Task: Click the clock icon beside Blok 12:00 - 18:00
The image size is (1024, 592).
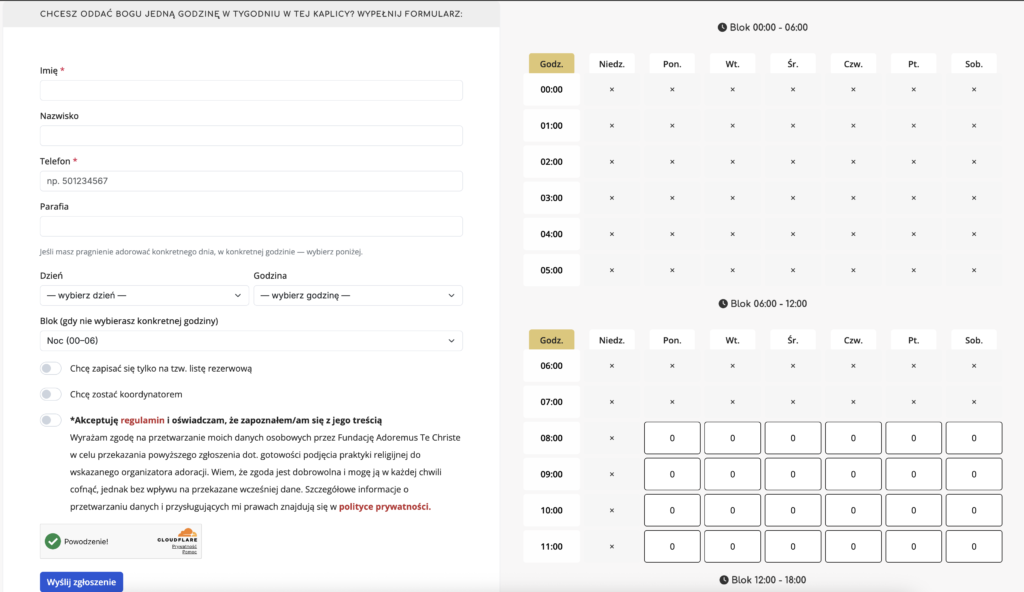Action: point(724,580)
